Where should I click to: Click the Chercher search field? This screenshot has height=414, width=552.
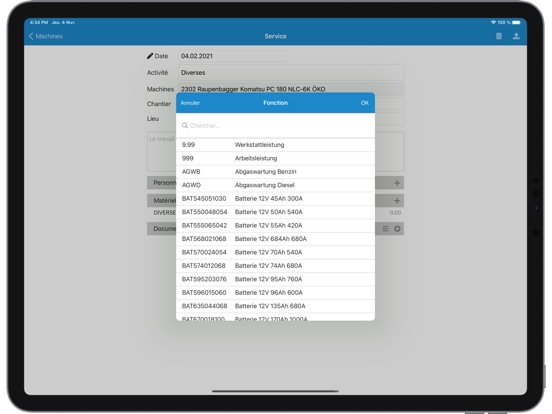click(275, 126)
